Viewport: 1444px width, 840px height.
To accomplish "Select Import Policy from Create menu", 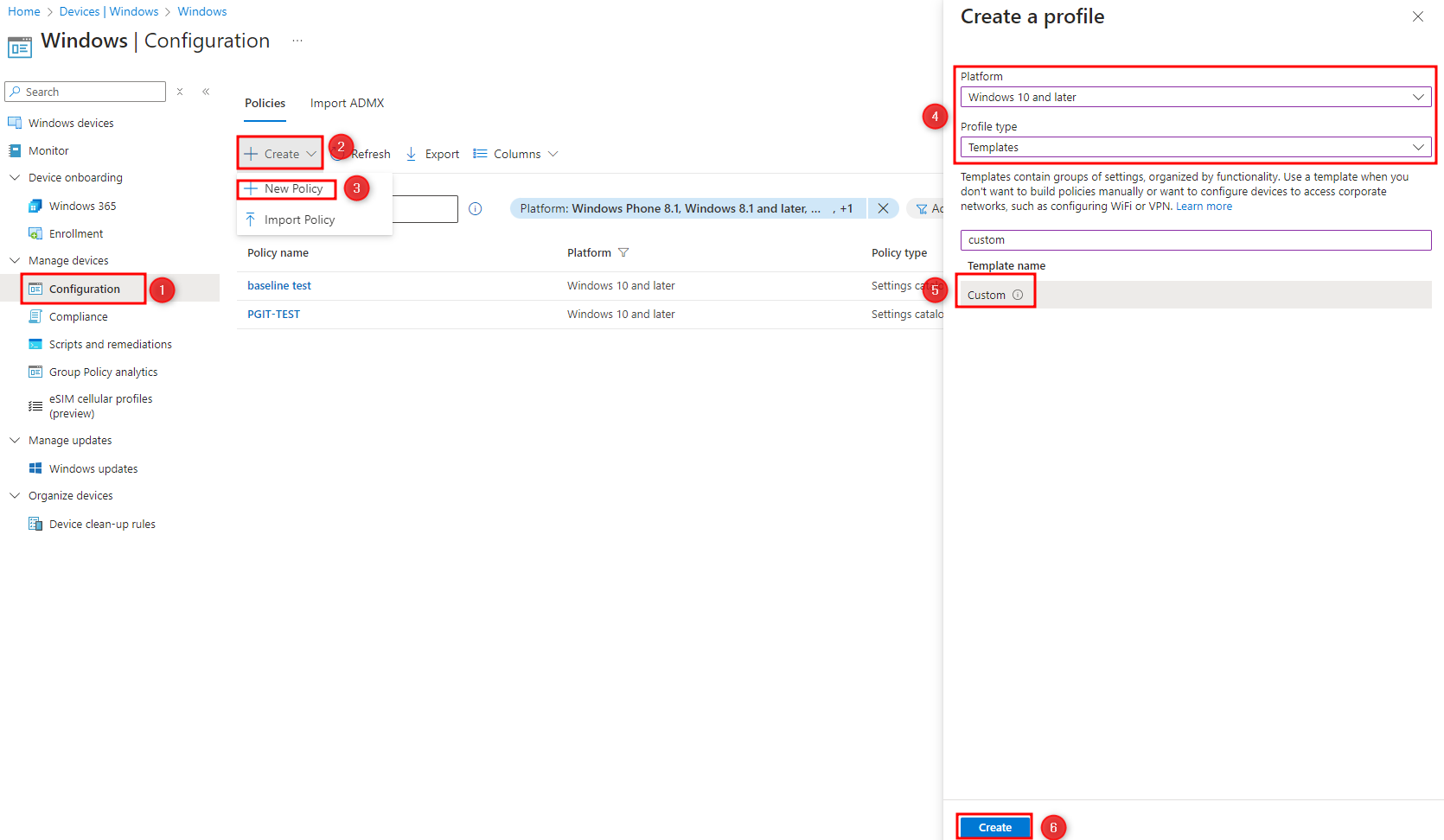I will pyautogui.click(x=299, y=220).
